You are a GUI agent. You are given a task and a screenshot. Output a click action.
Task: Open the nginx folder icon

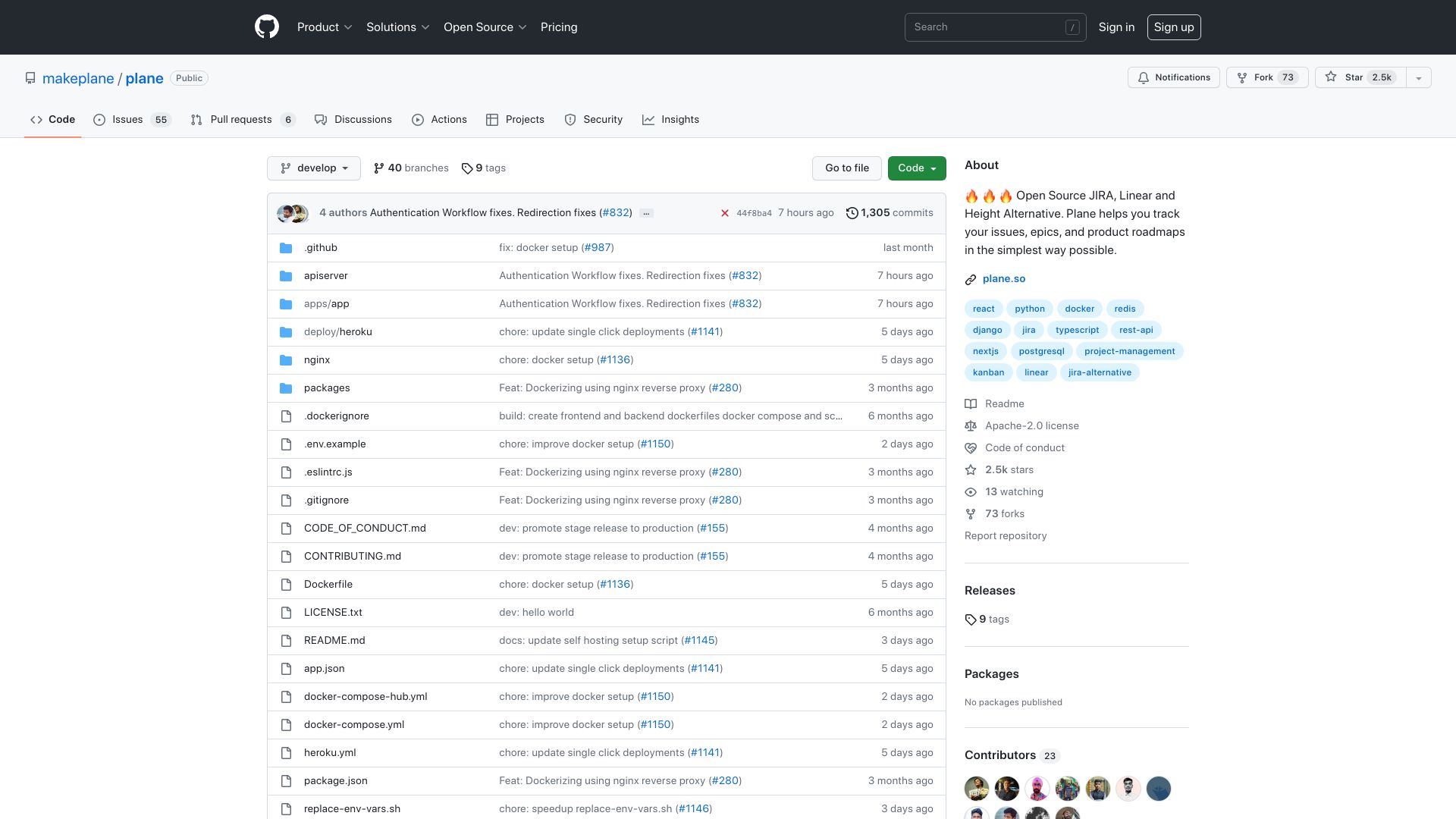click(x=286, y=360)
